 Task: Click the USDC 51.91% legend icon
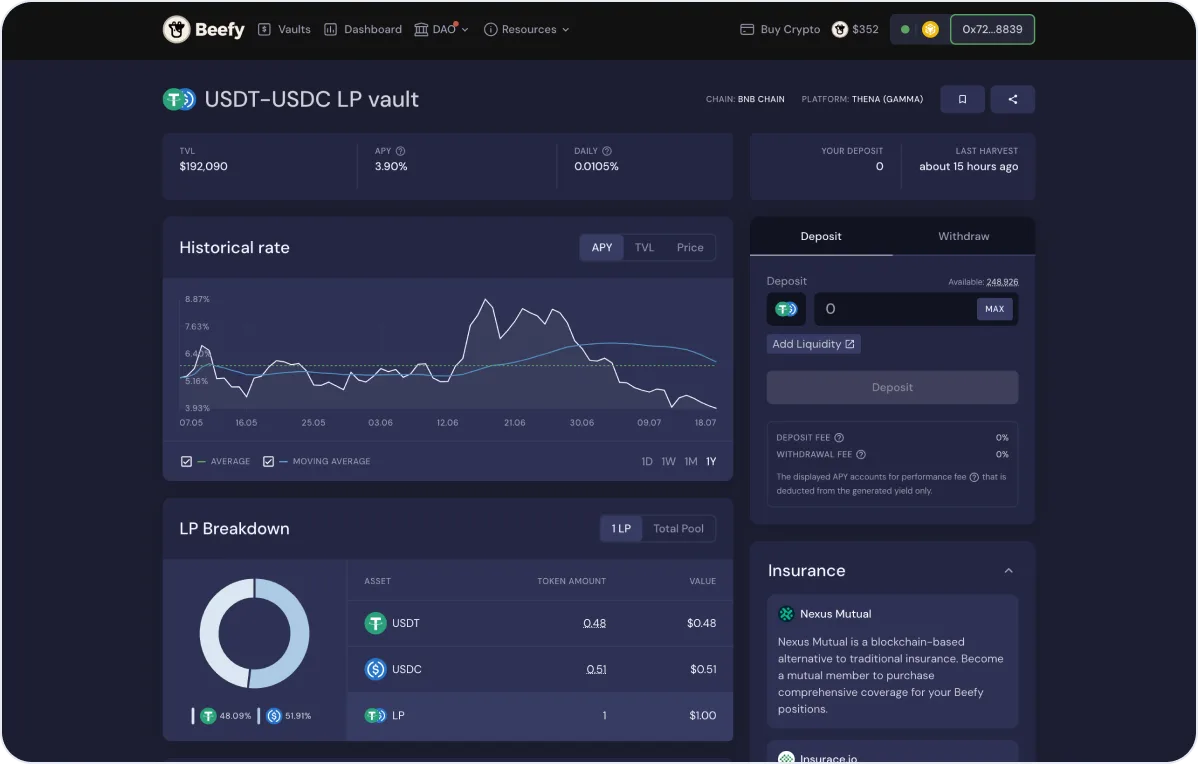[274, 716]
